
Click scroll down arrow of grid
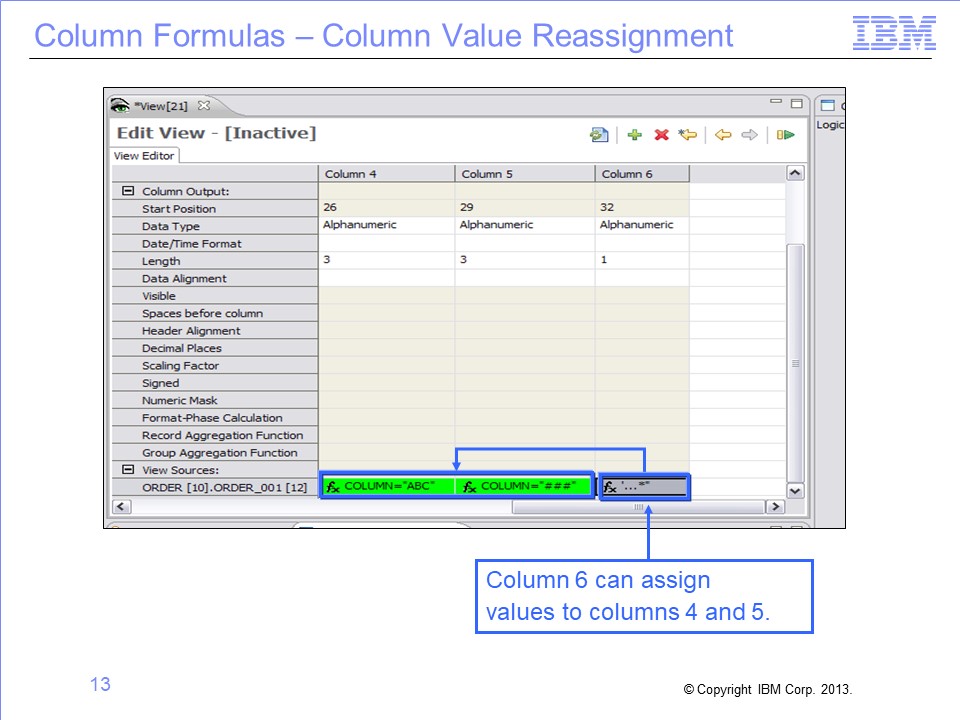pos(795,491)
